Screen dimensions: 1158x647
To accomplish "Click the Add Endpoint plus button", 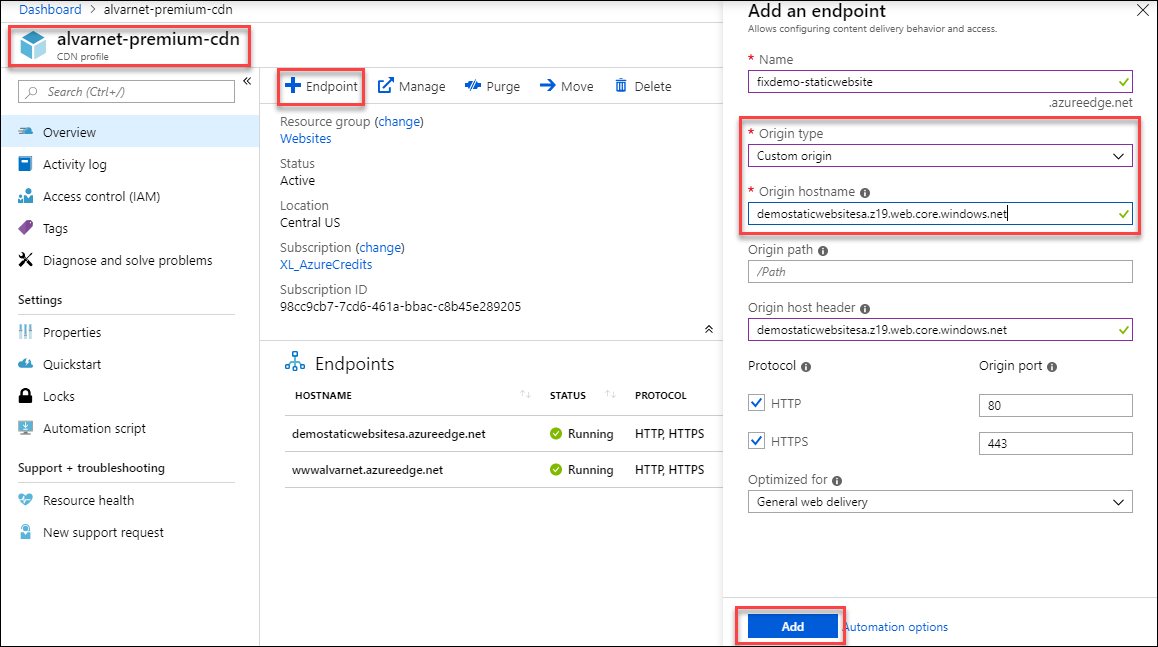I will (321, 86).
